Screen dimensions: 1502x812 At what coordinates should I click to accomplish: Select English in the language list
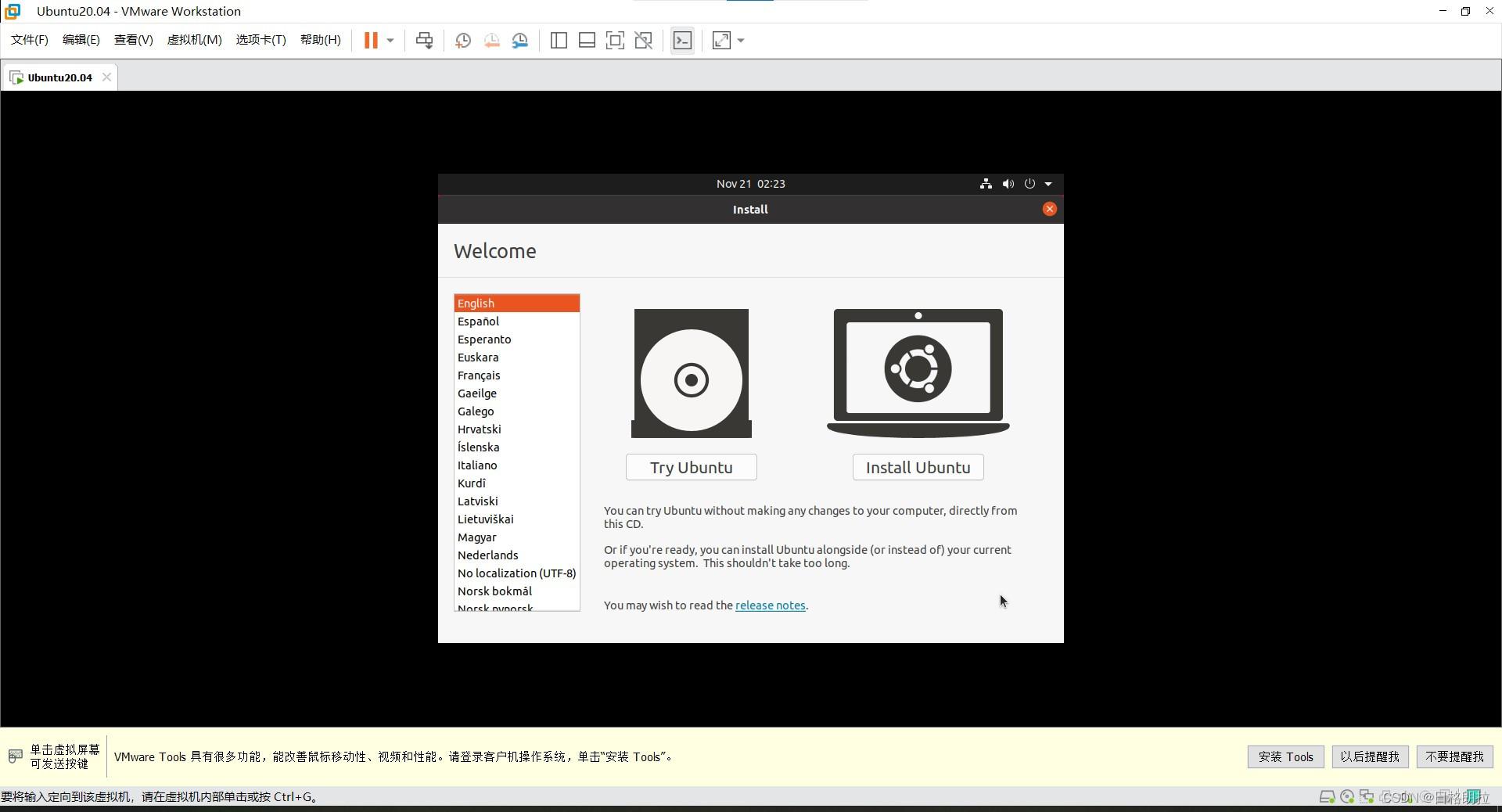tap(516, 304)
